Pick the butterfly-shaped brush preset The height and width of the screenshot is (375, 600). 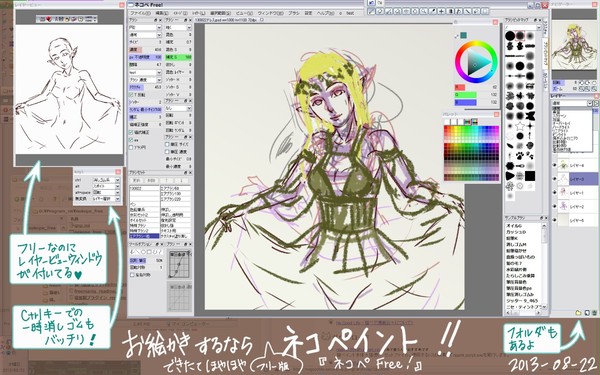tap(530, 115)
